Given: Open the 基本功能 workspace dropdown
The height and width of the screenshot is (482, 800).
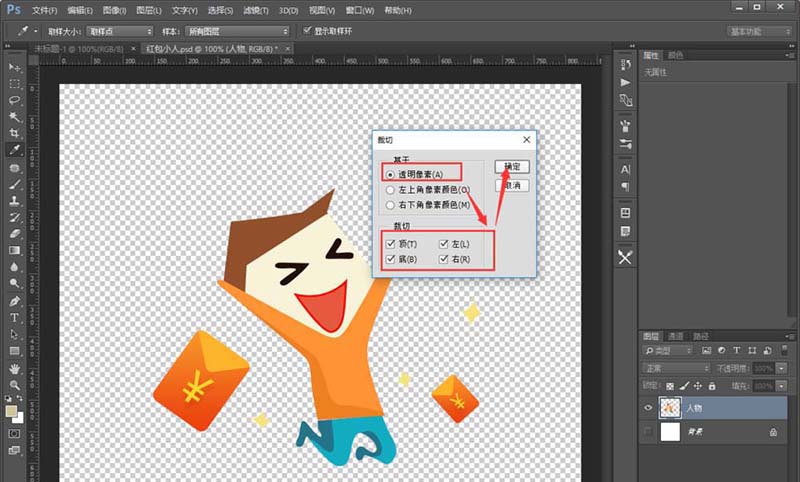Looking at the screenshot, I should pos(759,31).
